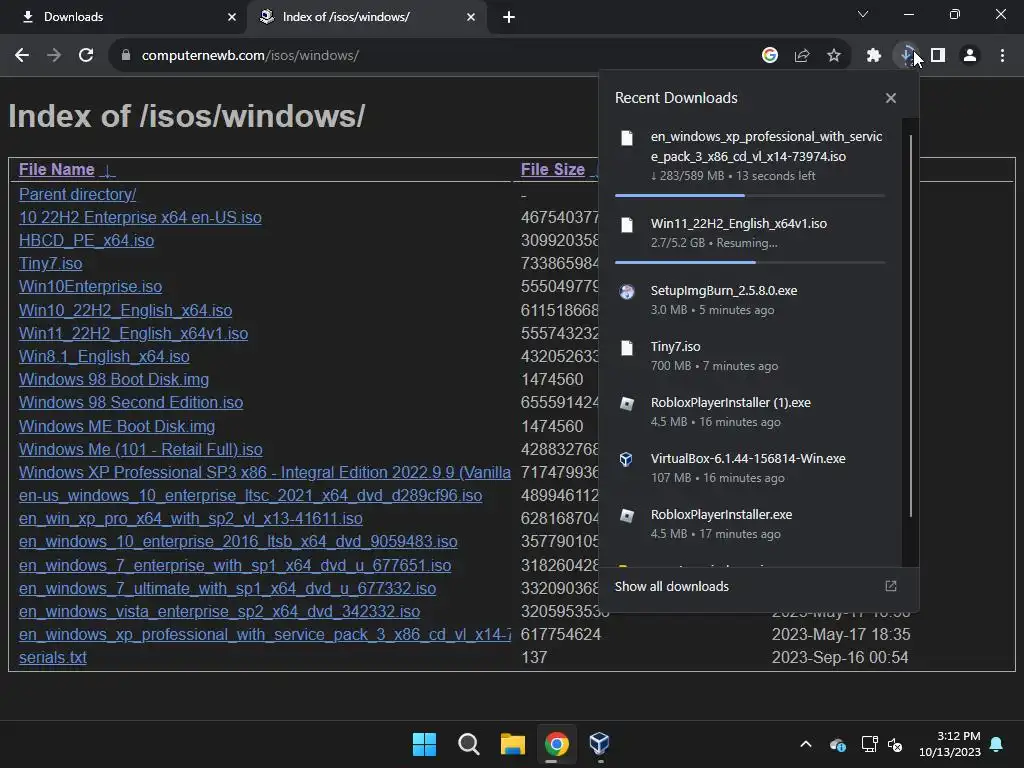Open the downloads page external-link icon
The width and height of the screenshot is (1024, 768).
[891, 586]
